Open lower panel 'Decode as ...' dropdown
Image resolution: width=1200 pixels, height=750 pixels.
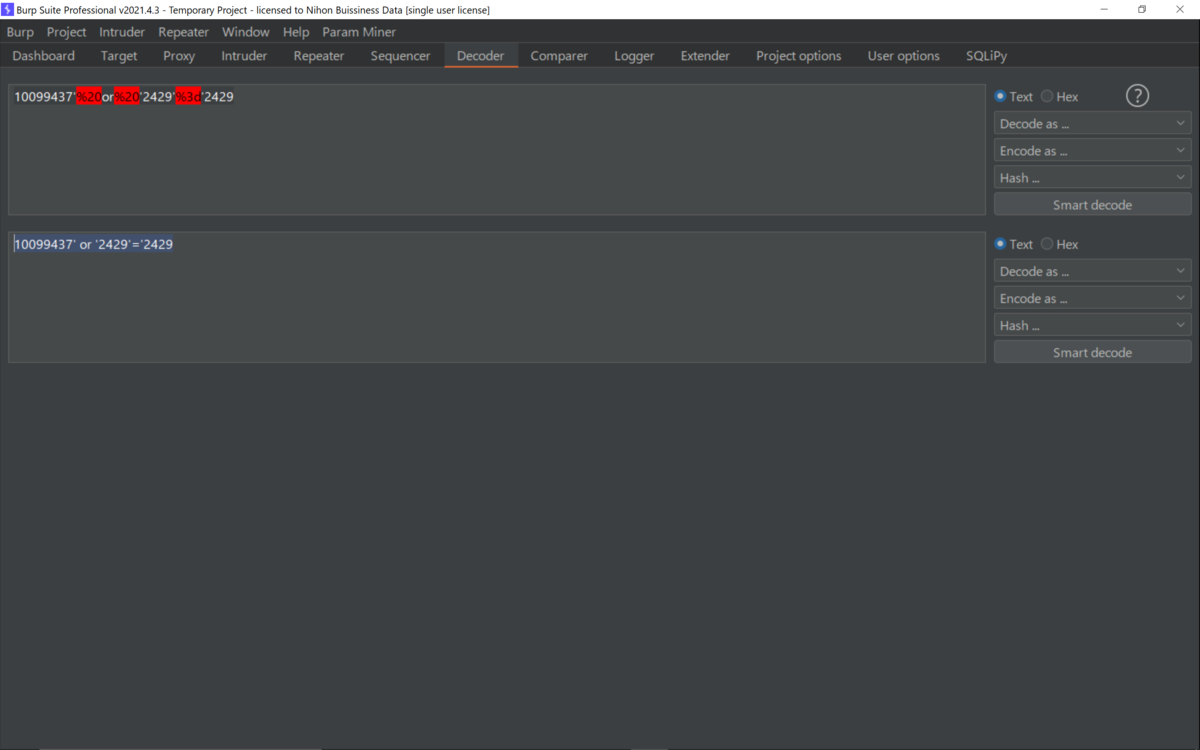1092,271
